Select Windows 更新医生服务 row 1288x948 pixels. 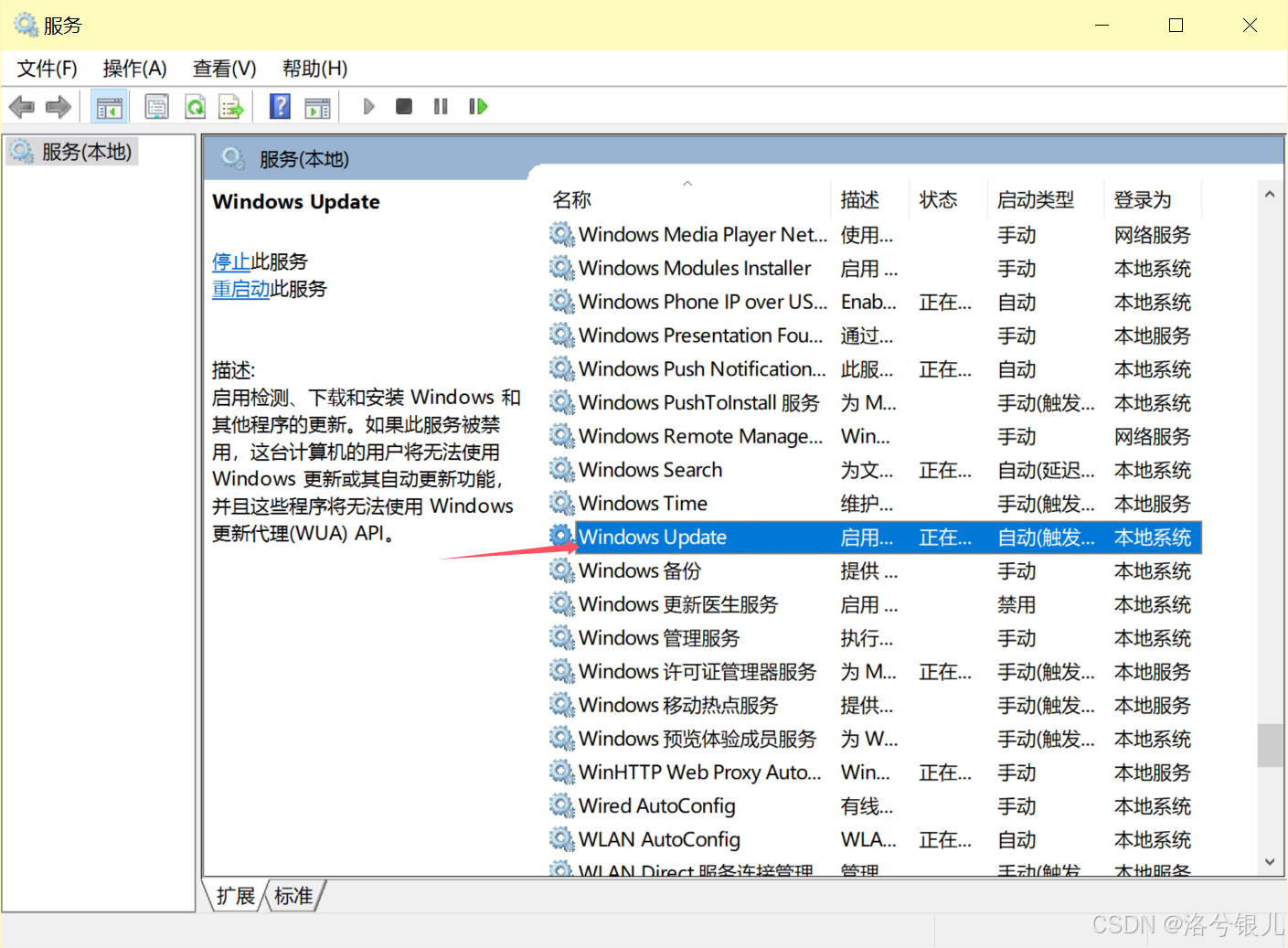click(x=874, y=604)
